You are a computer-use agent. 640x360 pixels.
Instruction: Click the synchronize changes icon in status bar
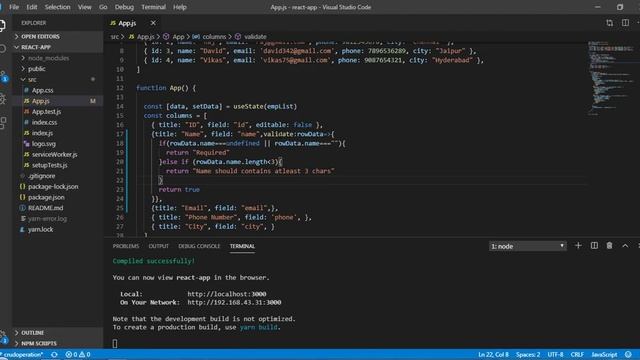(54, 355)
